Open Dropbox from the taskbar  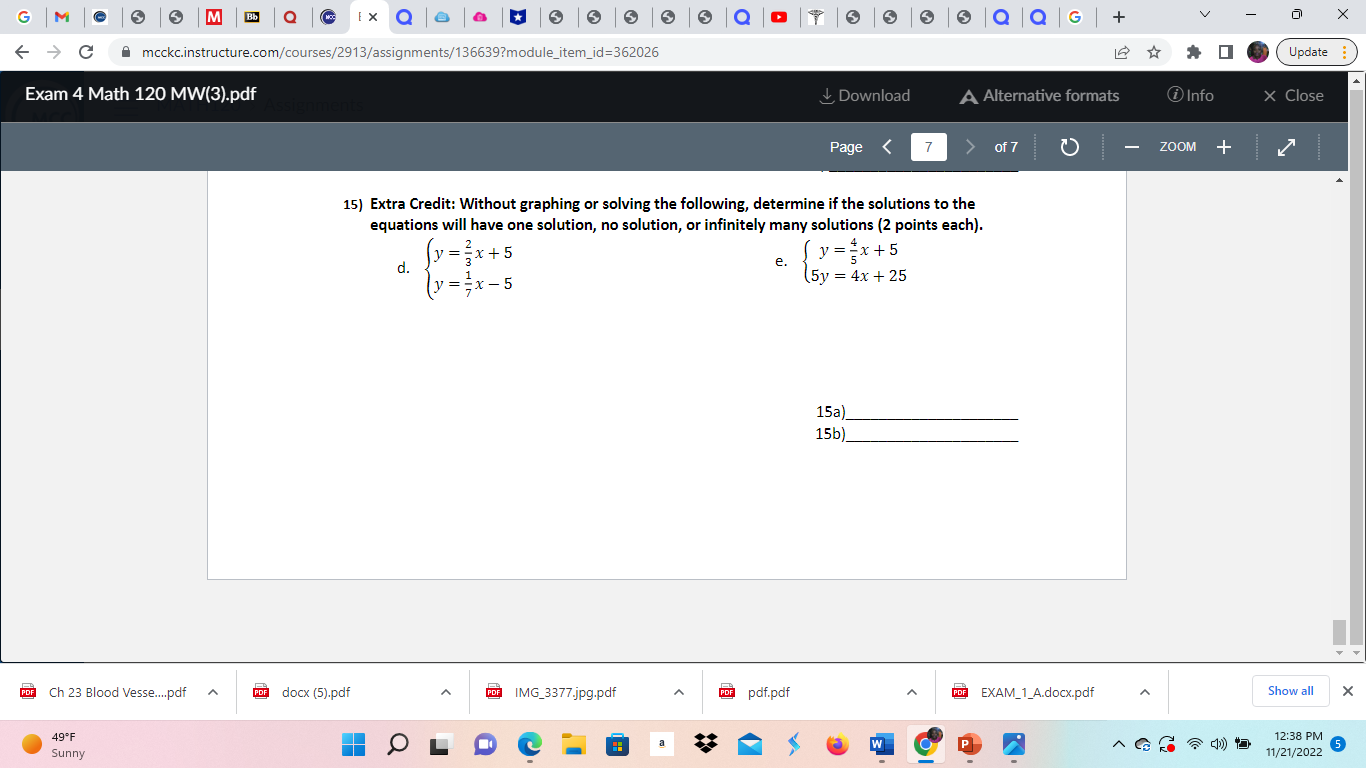tap(706, 745)
